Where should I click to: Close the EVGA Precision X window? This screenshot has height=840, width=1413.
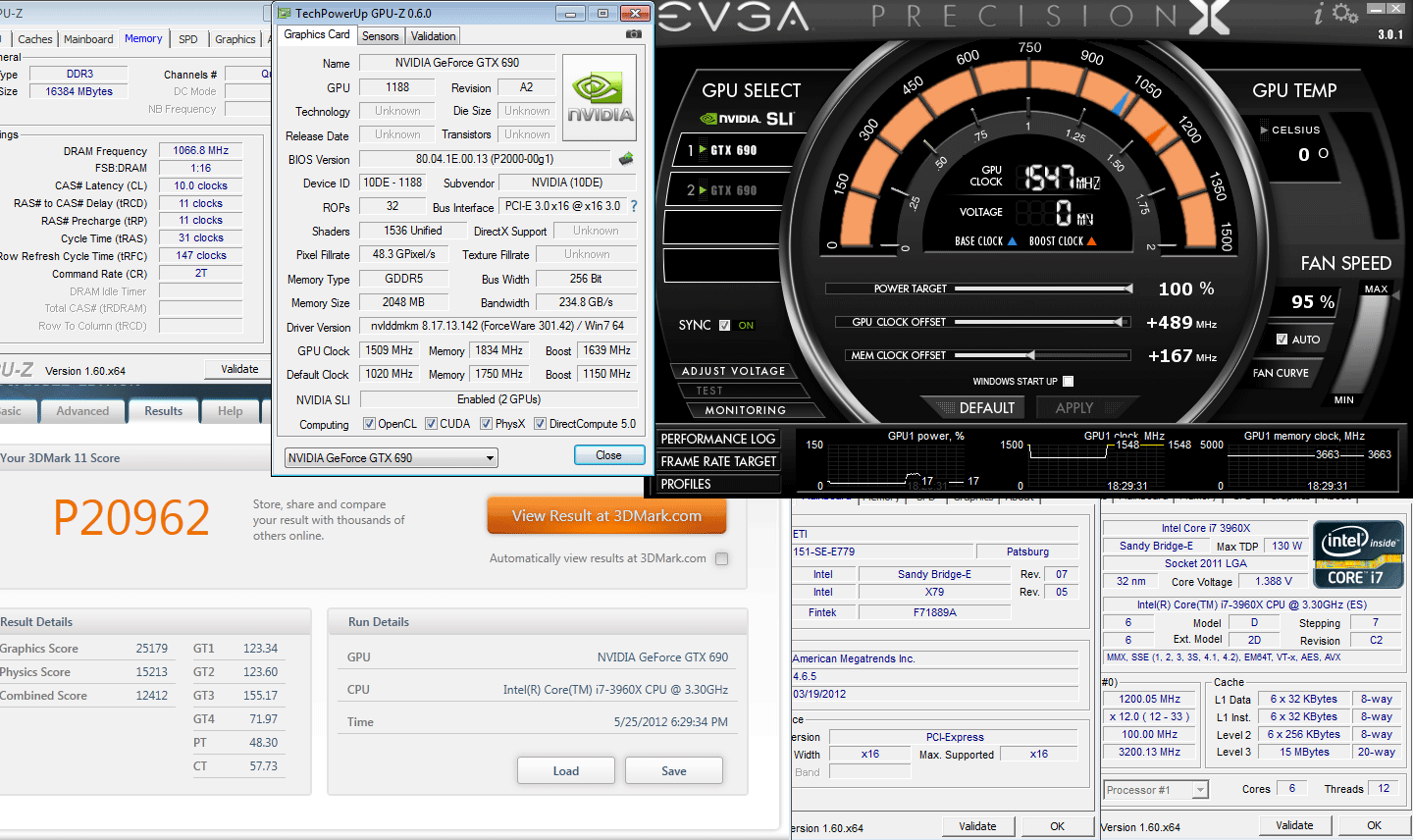coord(1398,9)
